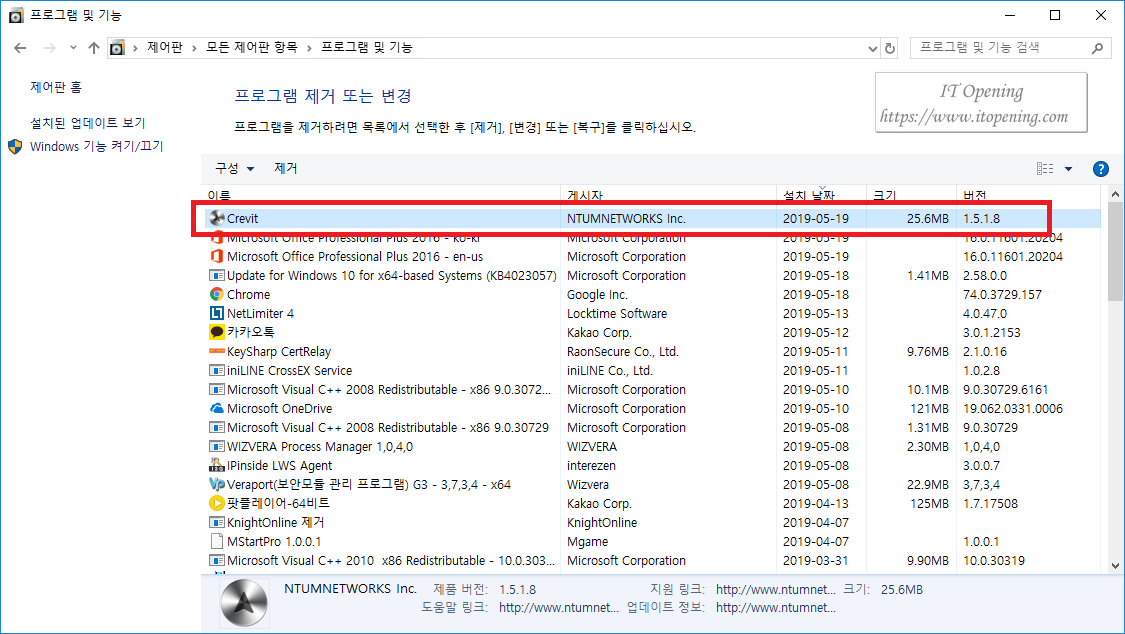Open the 도움말 링크 URL in details pane
Screen dimensions: 1125x634
pyautogui.click(x=558, y=608)
